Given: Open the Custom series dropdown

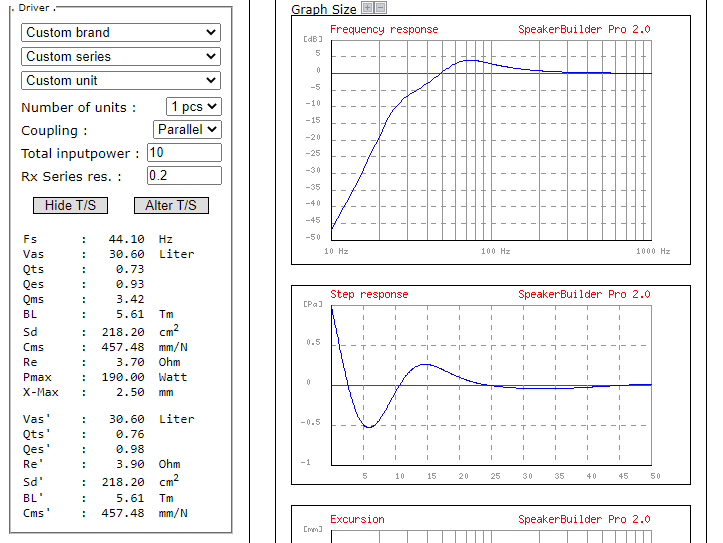Looking at the screenshot, I should (121, 57).
